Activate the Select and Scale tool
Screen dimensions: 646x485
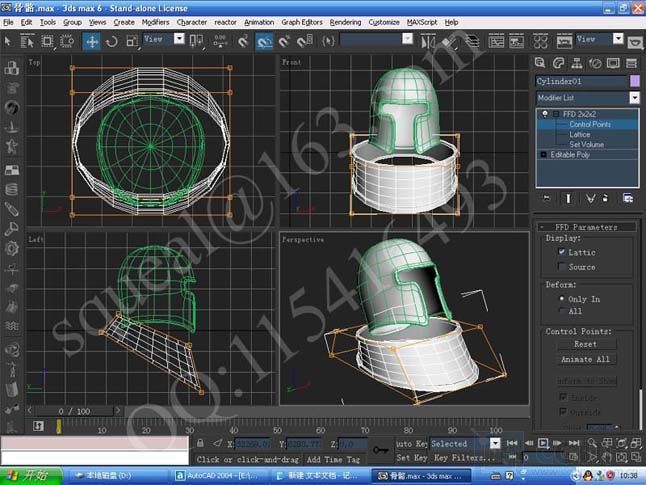coord(132,41)
